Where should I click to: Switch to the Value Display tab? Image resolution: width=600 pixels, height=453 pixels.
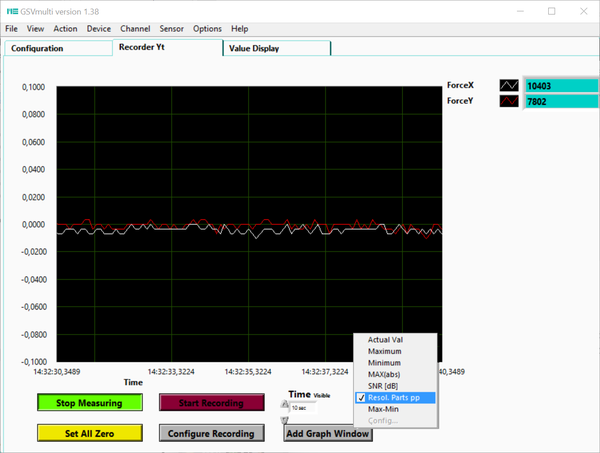(x=254, y=48)
